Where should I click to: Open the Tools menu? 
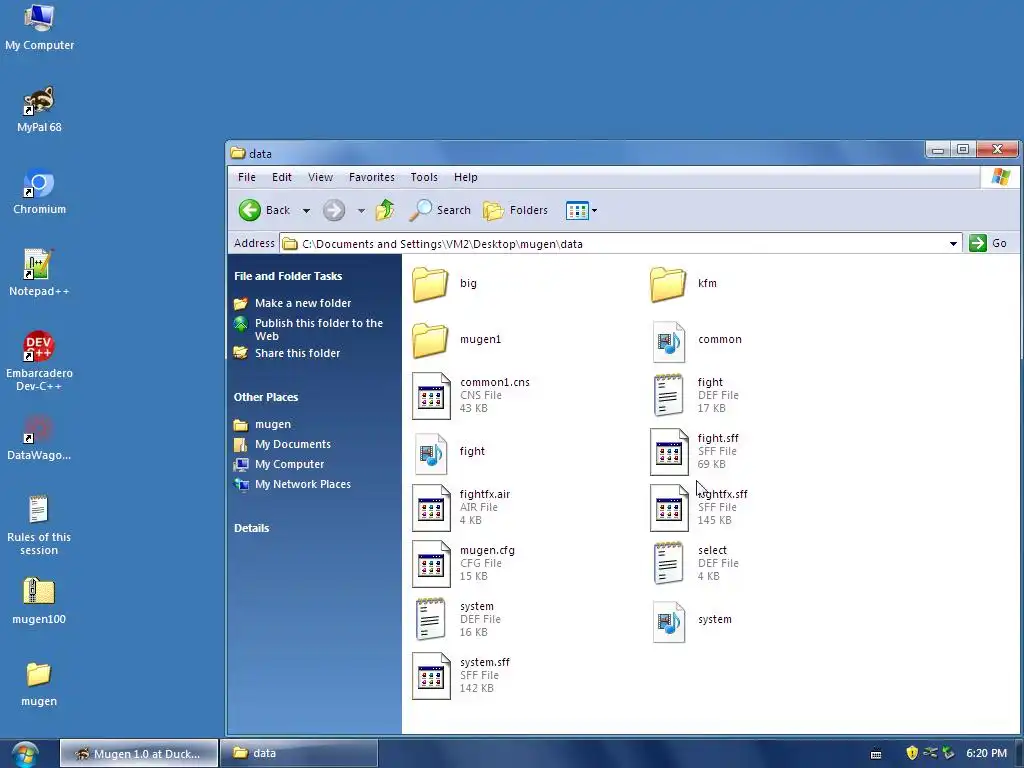tap(424, 177)
